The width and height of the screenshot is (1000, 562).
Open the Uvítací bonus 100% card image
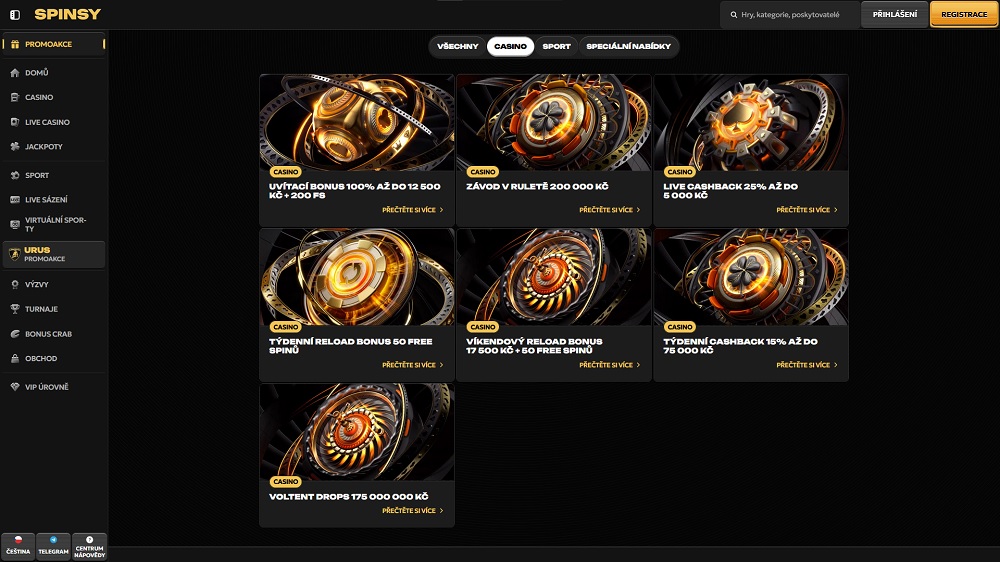357,122
